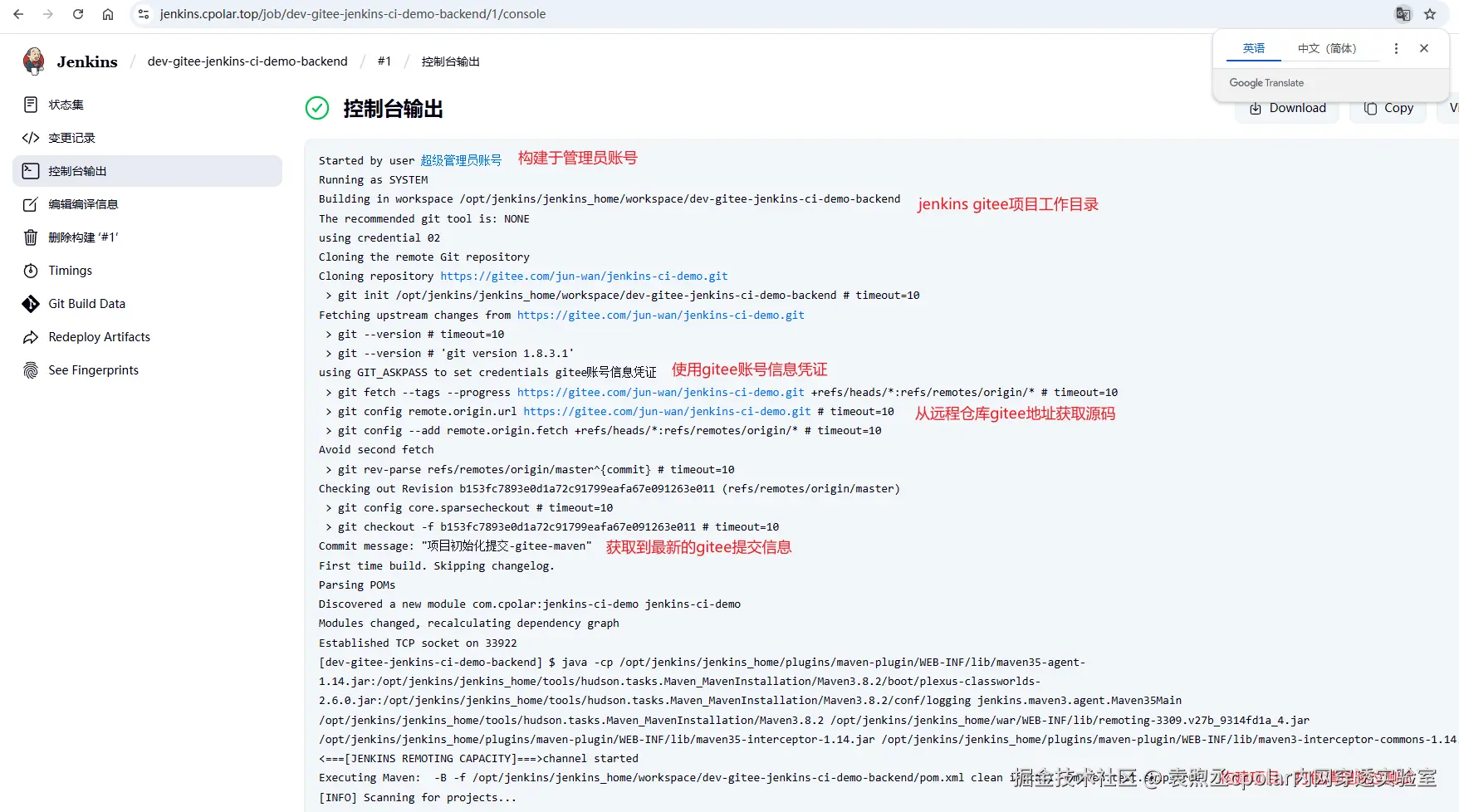This screenshot has height=812, width=1459.
Task: Click 'Established TCP socket on 33922' line
Action: tap(418, 643)
